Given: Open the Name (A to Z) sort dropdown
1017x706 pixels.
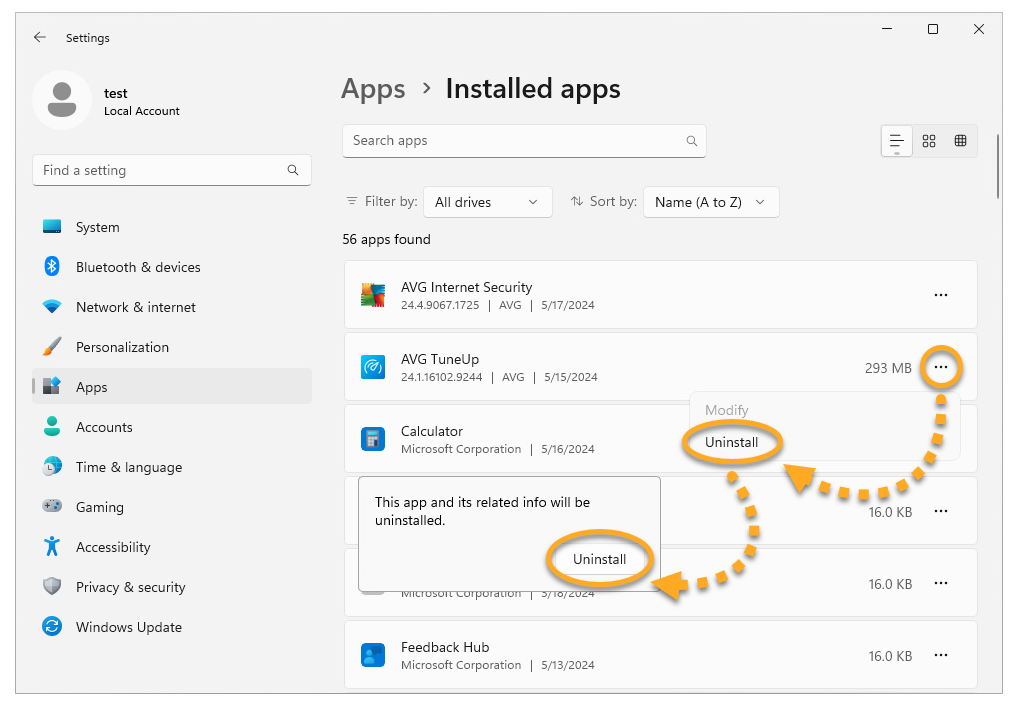Looking at the screenshot, I should pos(710,202).
